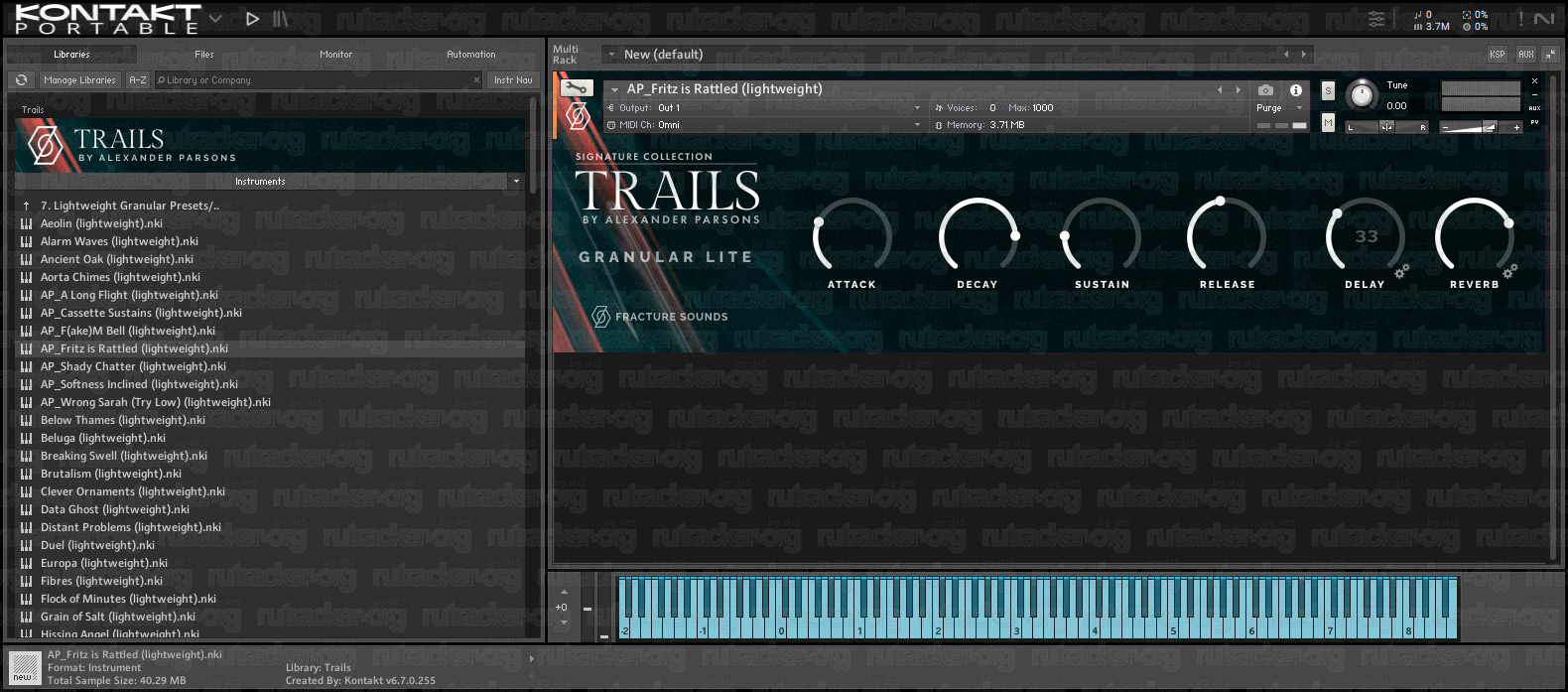
Task: Open the delay settings gear icon
Action: 1401,271
